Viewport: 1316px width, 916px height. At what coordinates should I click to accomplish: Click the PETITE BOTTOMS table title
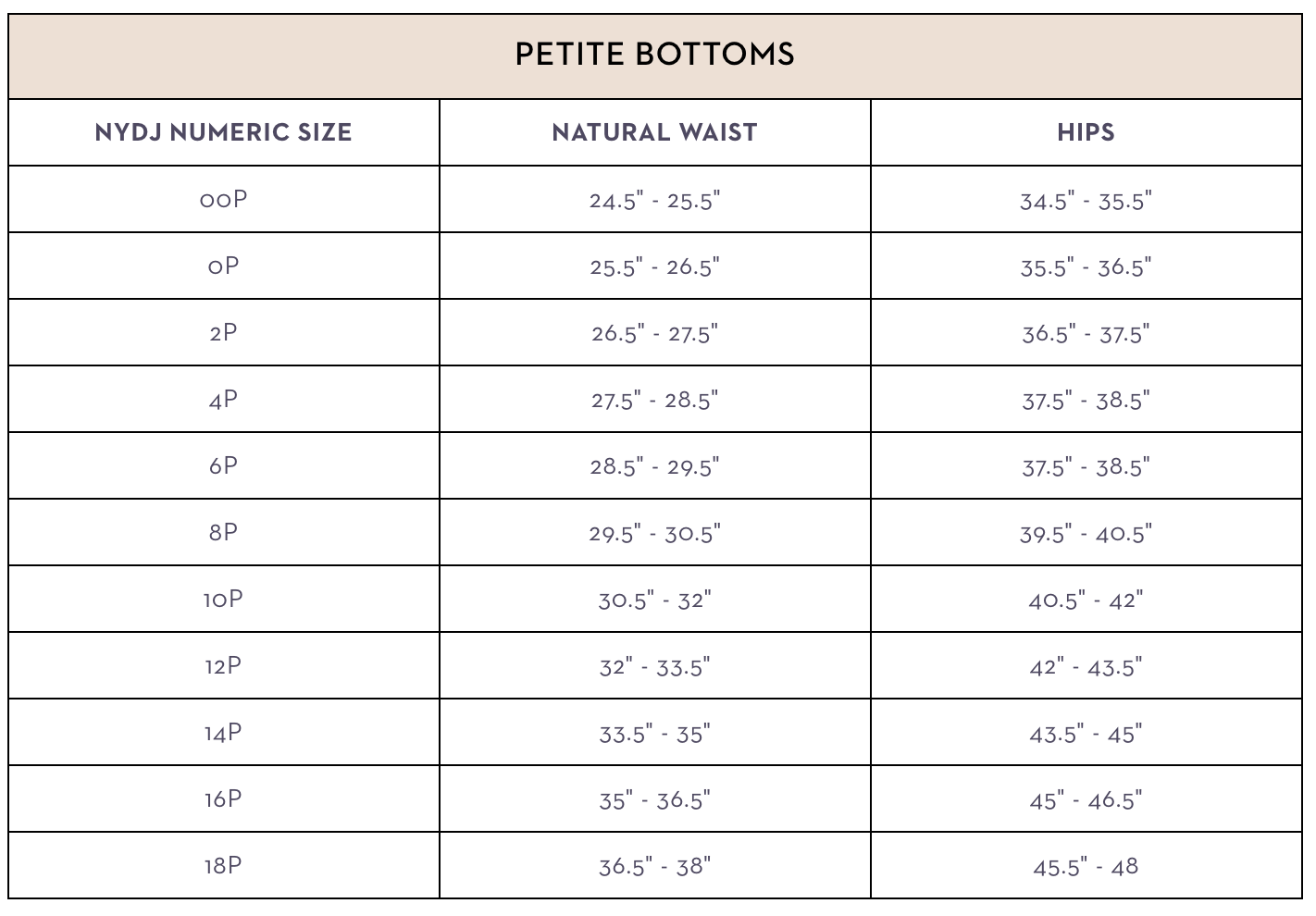click(654, 54)
